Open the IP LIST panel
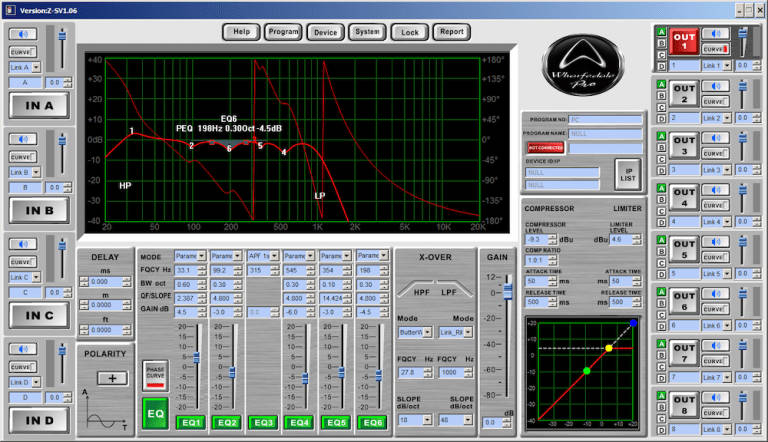Screen dimensions: 768x442 pyautogui.click(x=627, y=174)
